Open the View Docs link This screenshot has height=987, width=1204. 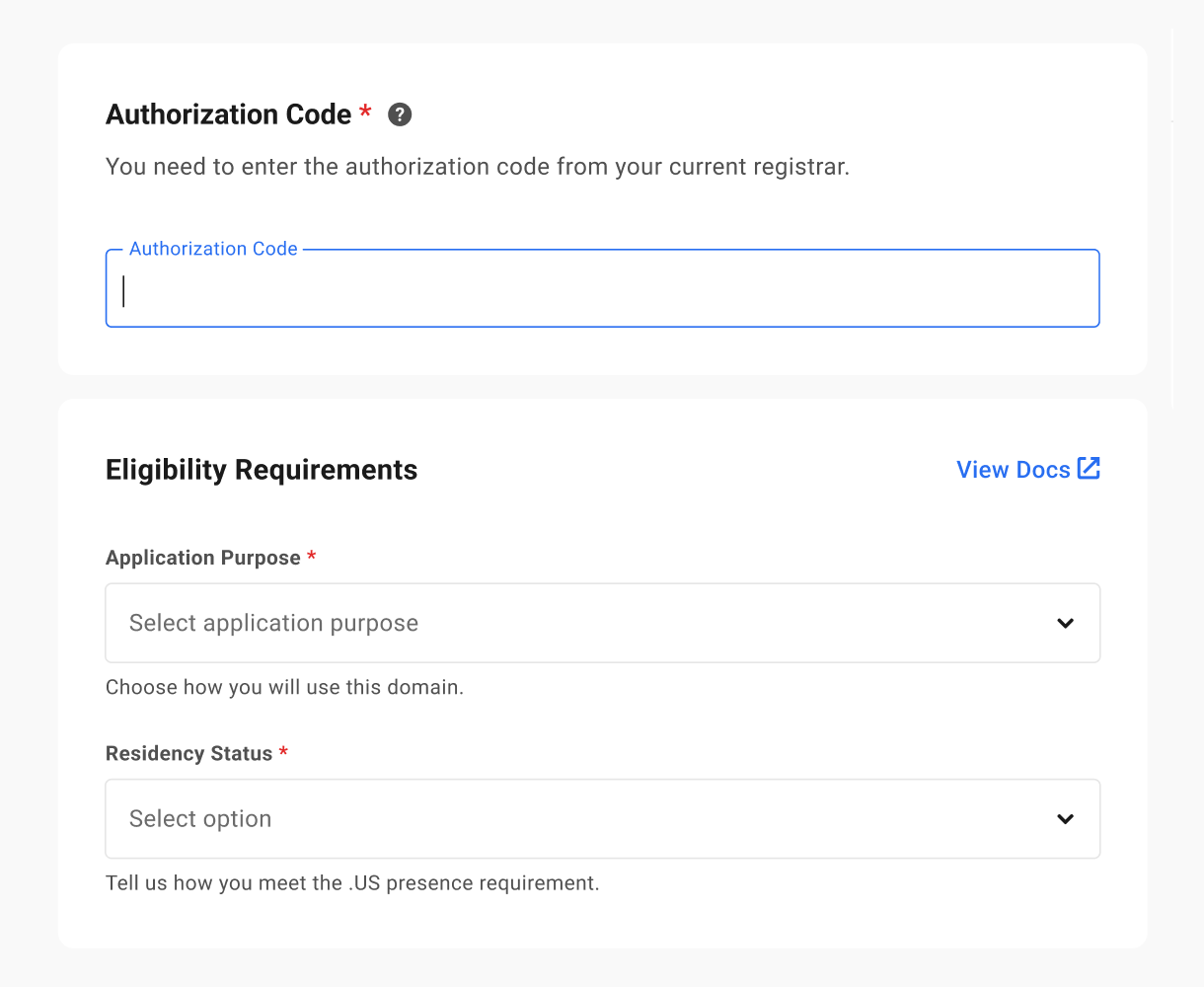coord(1014,470)
